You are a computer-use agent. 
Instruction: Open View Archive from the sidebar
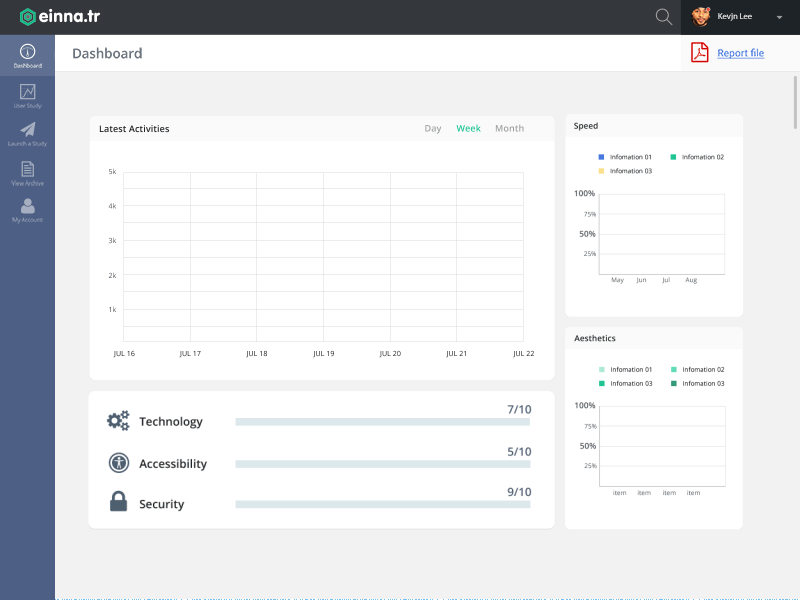click(27, 170)
